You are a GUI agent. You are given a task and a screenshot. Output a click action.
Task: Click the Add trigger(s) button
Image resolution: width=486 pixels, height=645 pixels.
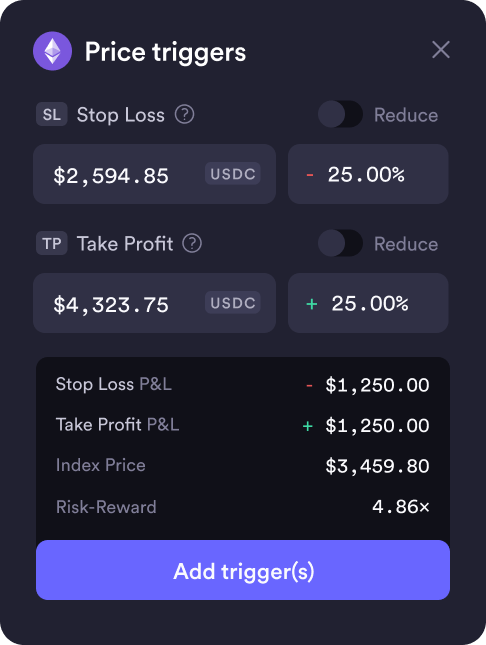click(243, 570)
